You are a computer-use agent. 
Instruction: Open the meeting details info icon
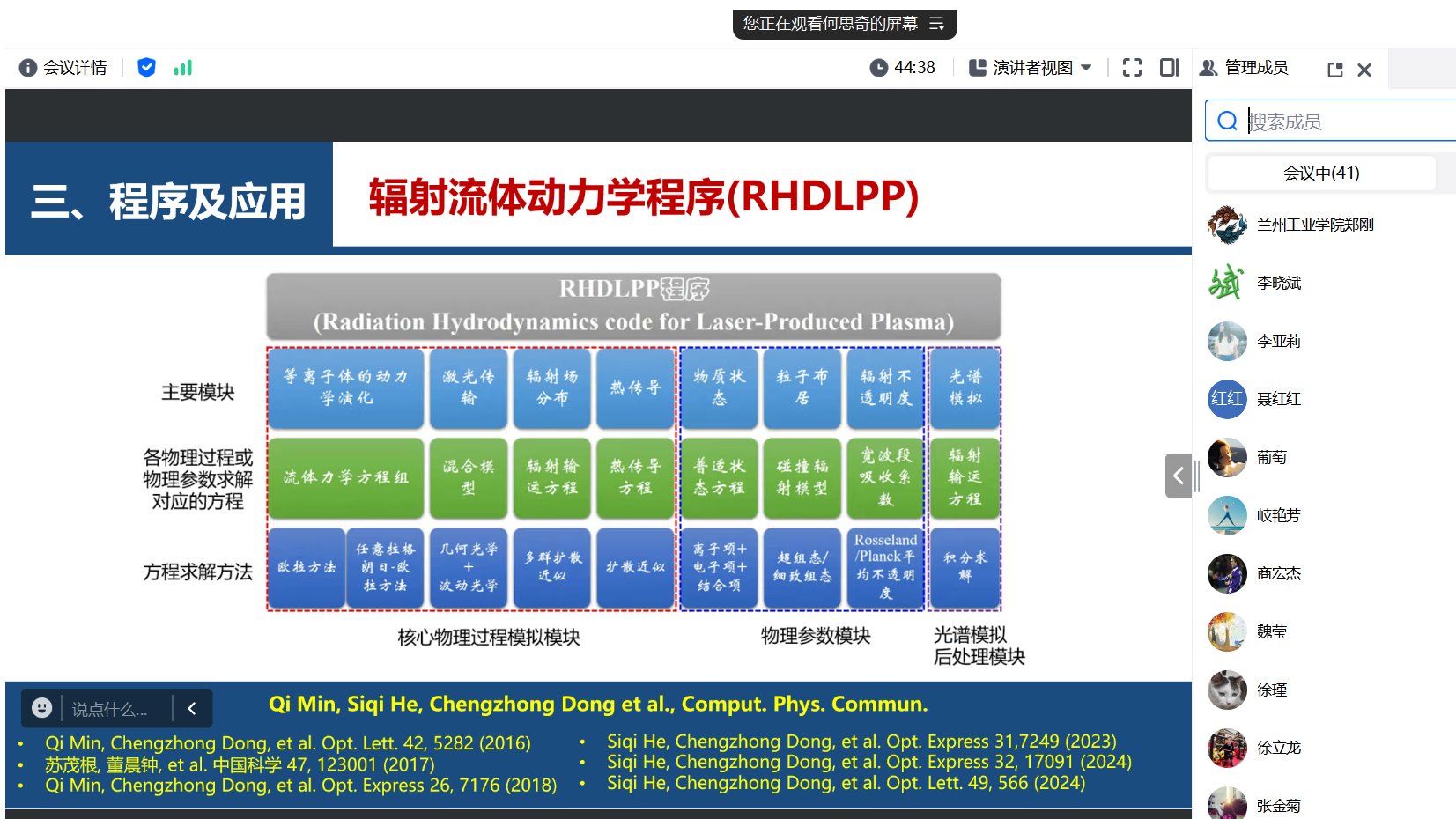[x=28, y=68]
